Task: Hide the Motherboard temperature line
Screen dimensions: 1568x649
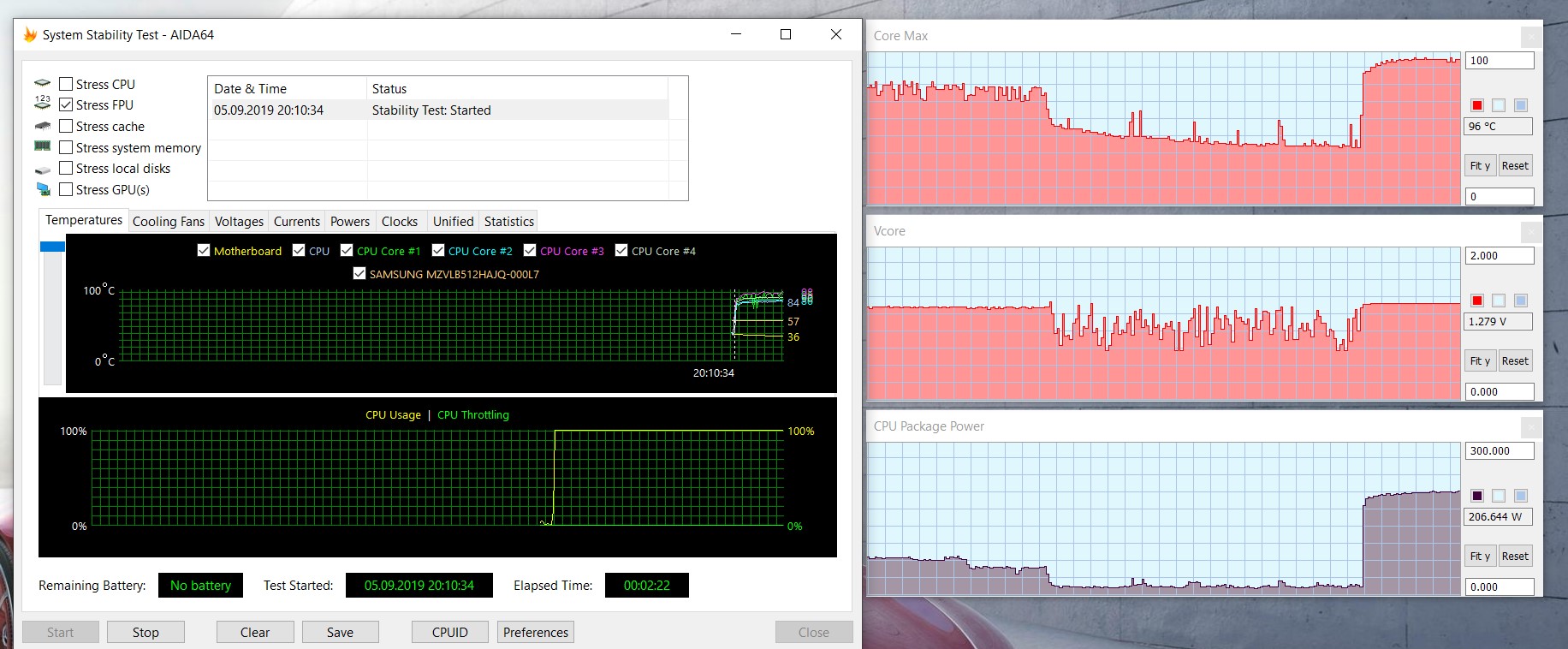Action: coord(204,250)
